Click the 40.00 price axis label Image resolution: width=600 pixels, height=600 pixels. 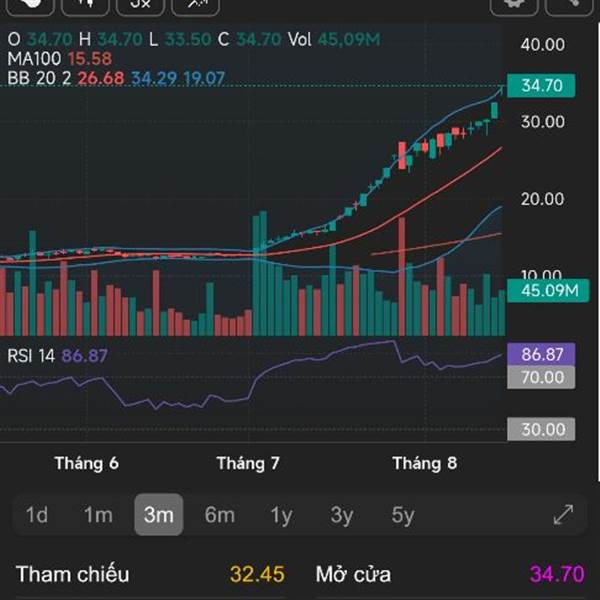pos(542,45)
